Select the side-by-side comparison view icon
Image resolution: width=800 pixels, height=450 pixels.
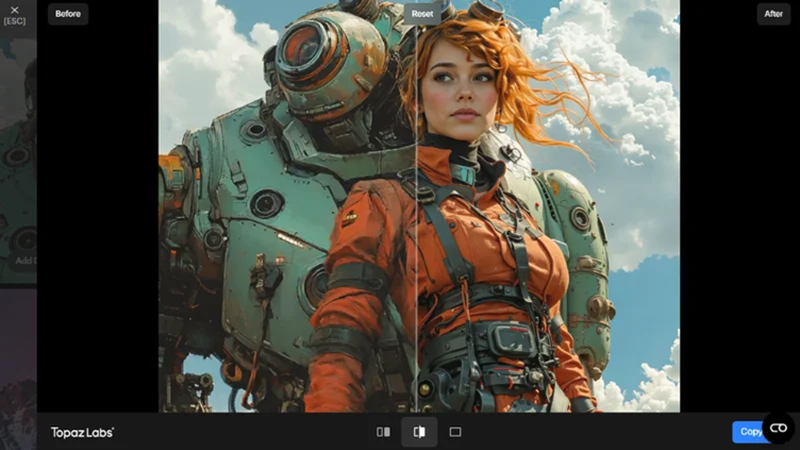(383, 432)
